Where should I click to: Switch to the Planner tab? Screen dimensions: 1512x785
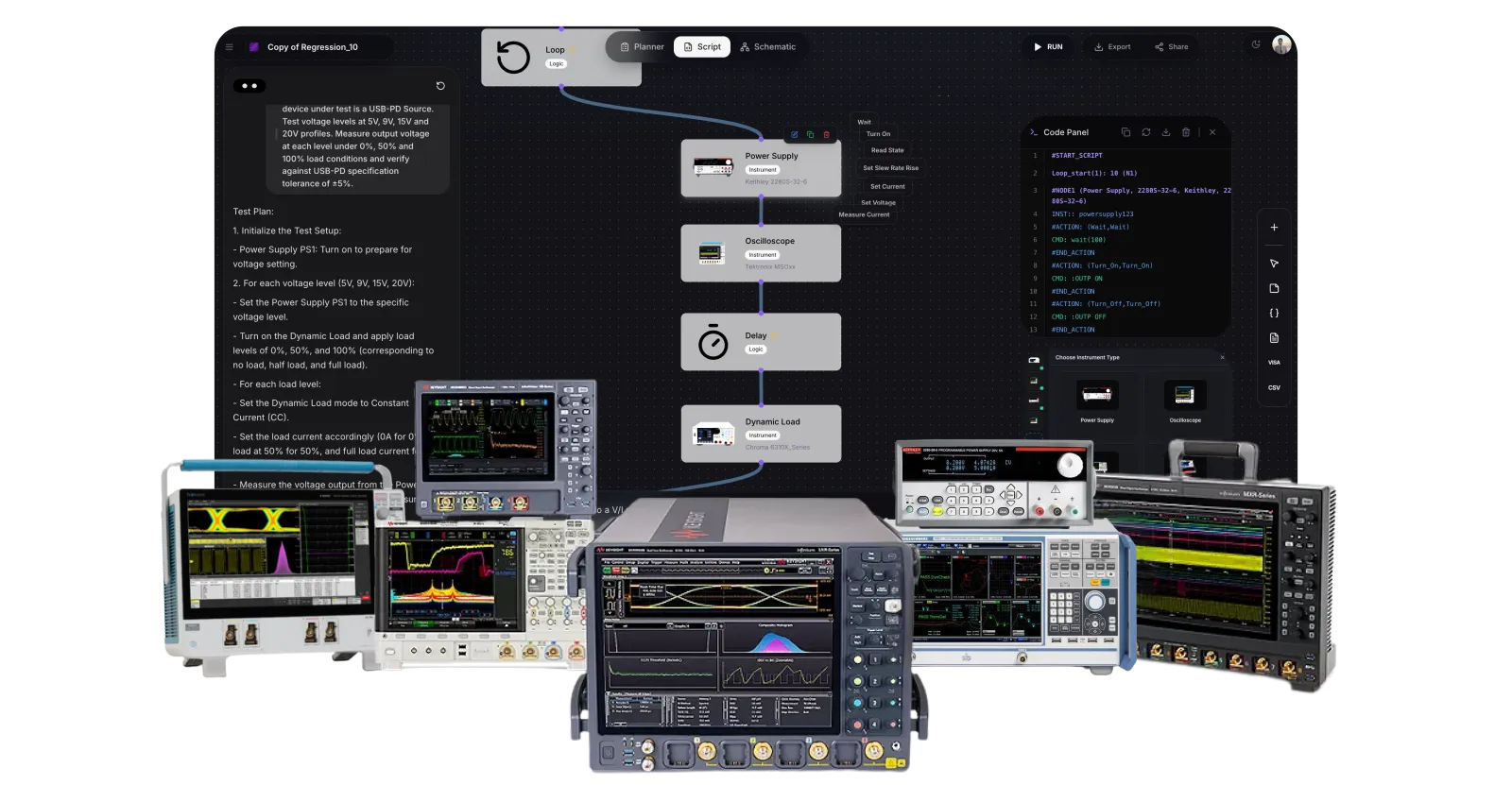(x=642, y=47)
